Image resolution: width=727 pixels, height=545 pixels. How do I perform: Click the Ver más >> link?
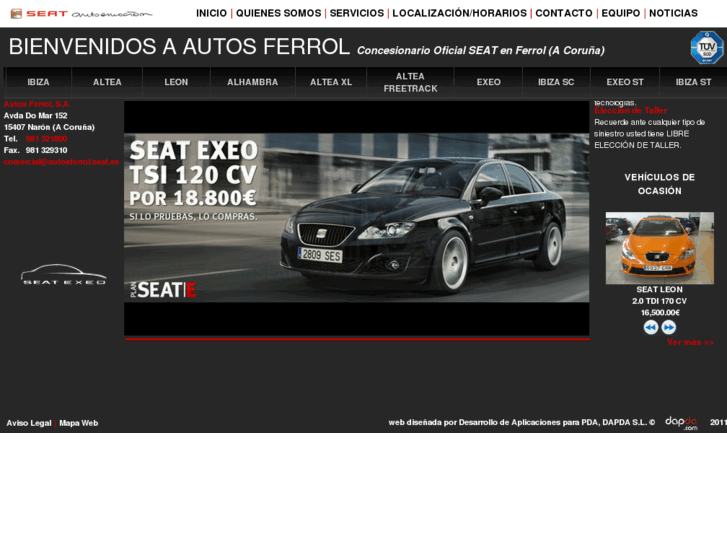690,342
